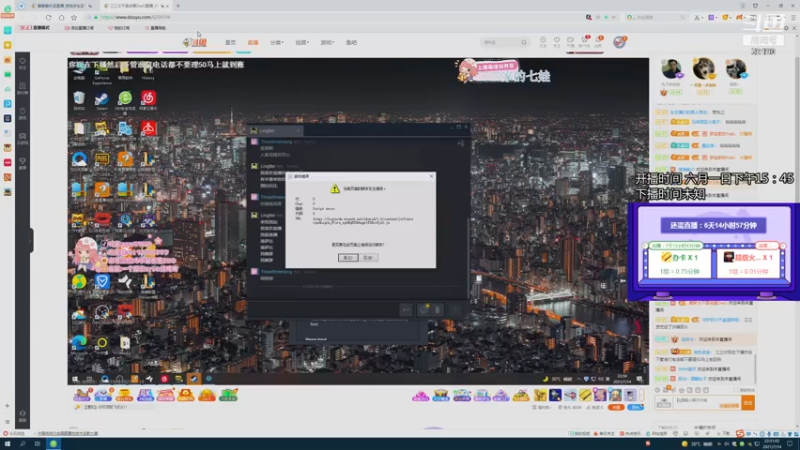Click the right button in script error dialog
The height and width of the screenshot is (450, 800).
[368, 258]
